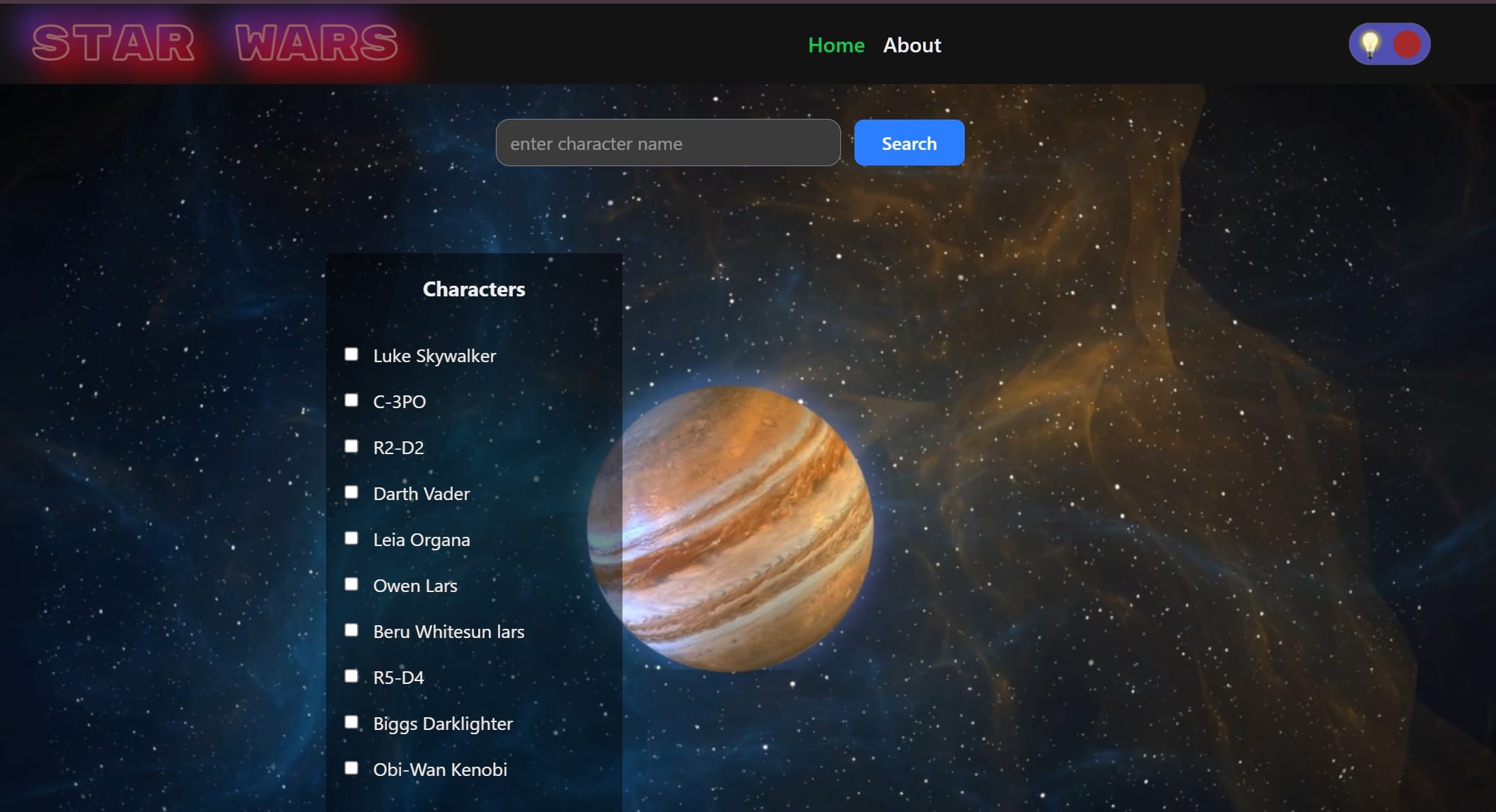Select the Obi-Wan Kenobi checkbox

352,768
